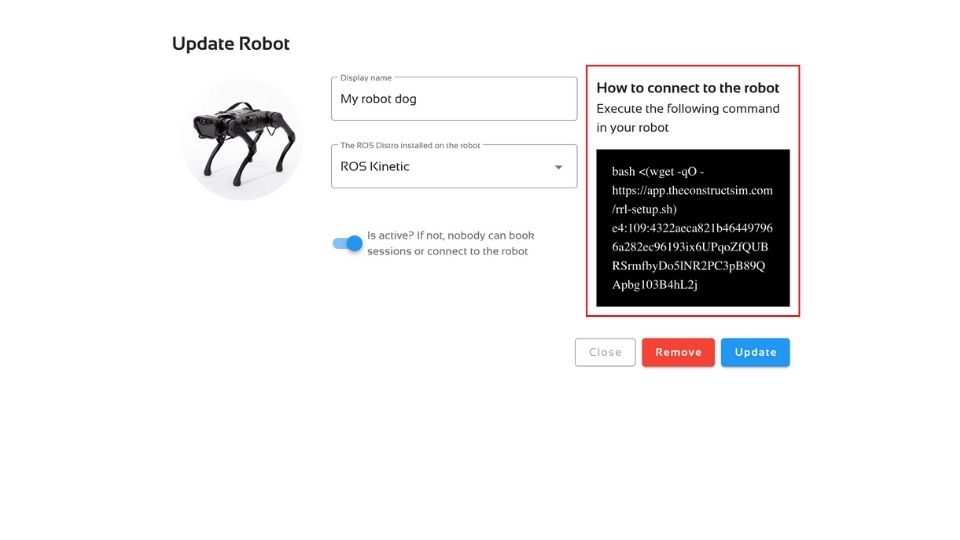Click 'Execute the following command' text
The image size is (960, 540).
(x=688, y=109)
